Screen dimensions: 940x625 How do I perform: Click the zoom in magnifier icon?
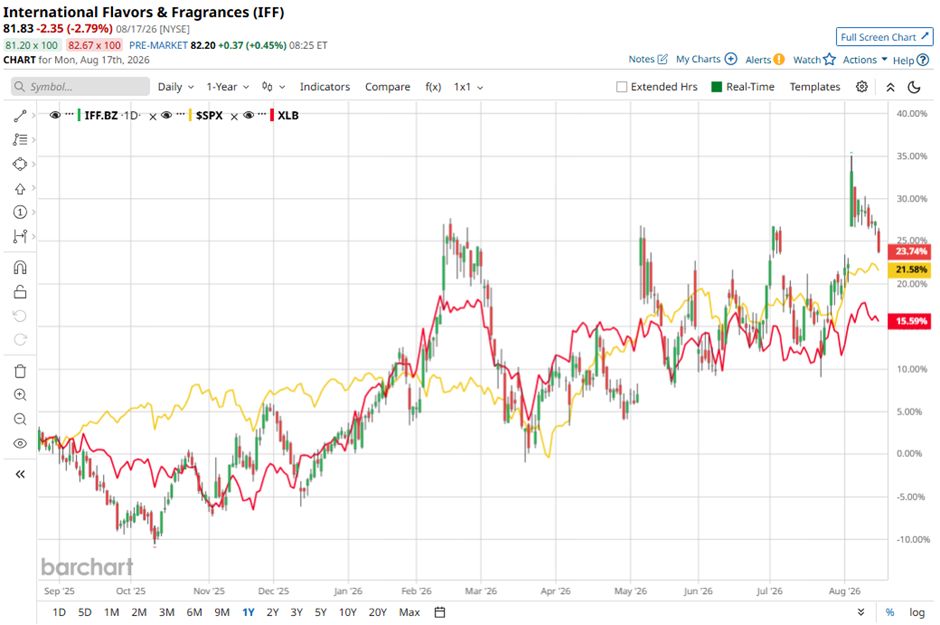20,395
